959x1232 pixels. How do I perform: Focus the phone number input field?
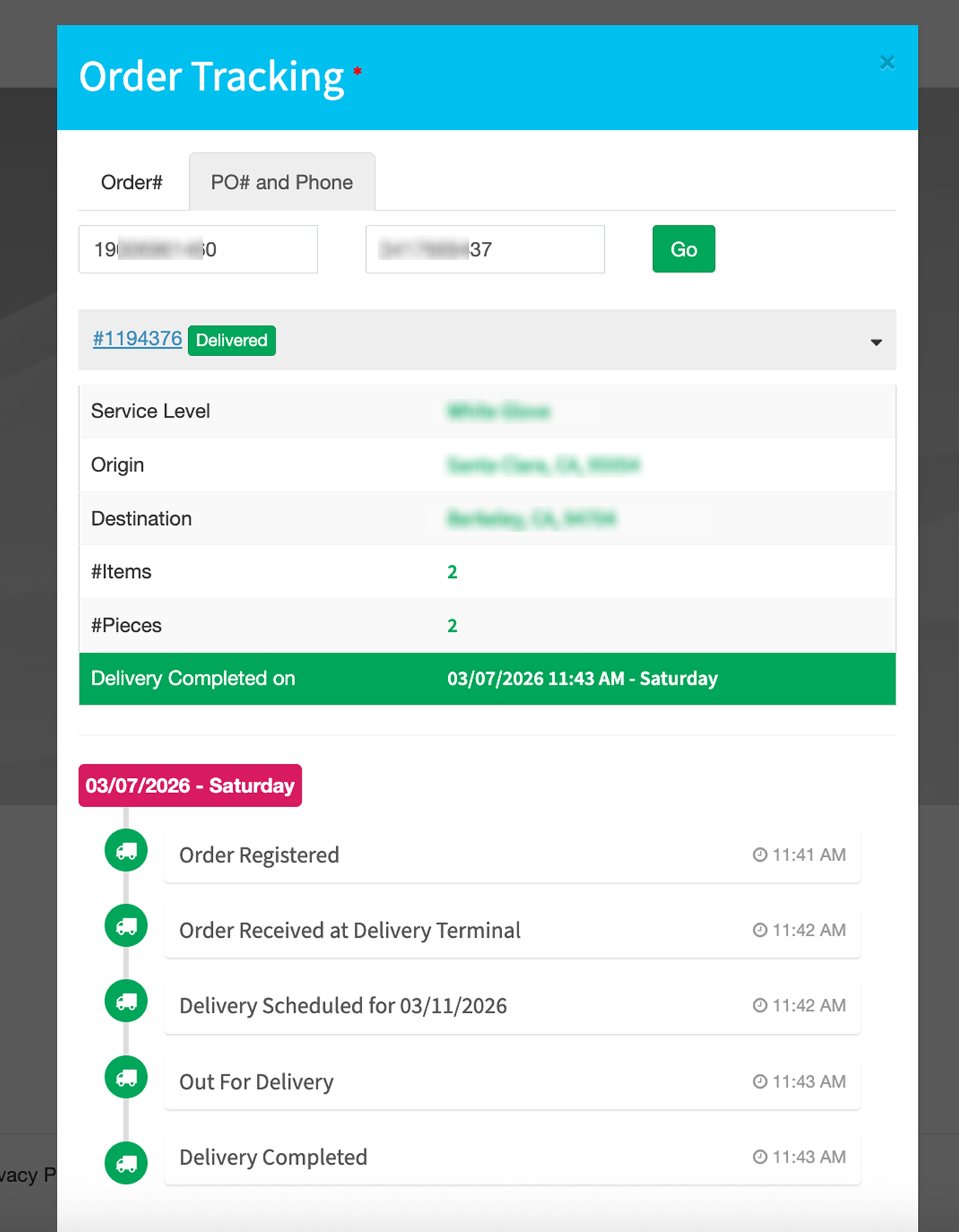coord(485,249)
